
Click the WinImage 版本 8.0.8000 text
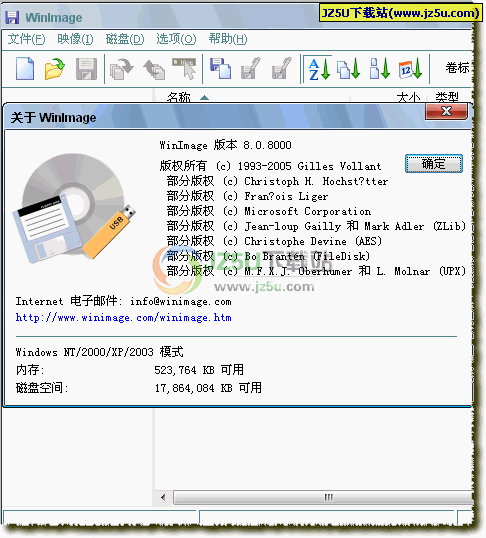(225, 145)
